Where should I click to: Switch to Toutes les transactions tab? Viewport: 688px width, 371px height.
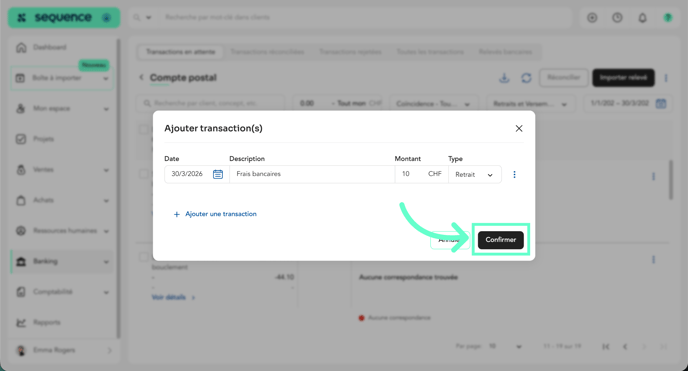[430, 52]
